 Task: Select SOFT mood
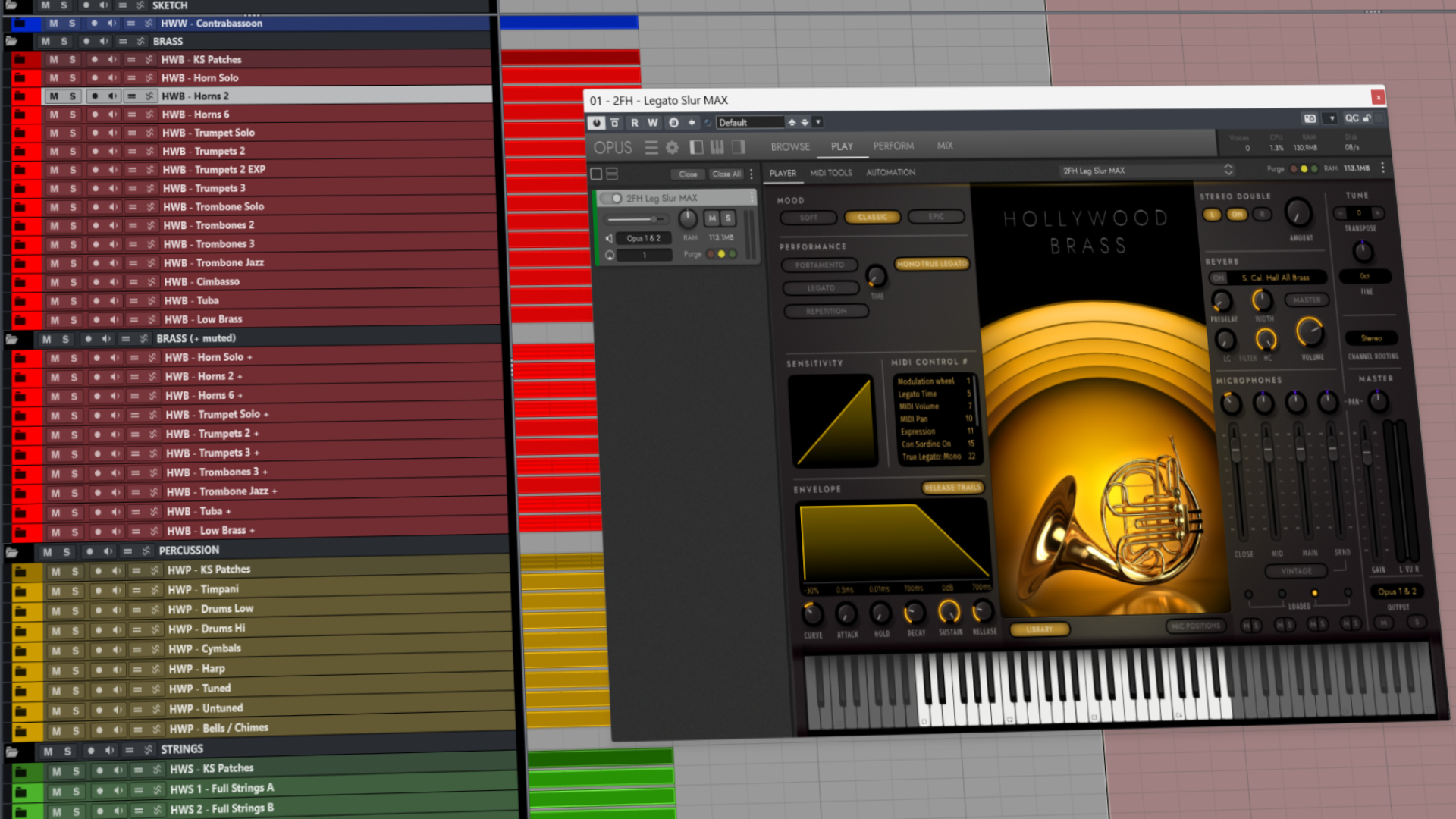pyautogui.click(x=808, y=218)
